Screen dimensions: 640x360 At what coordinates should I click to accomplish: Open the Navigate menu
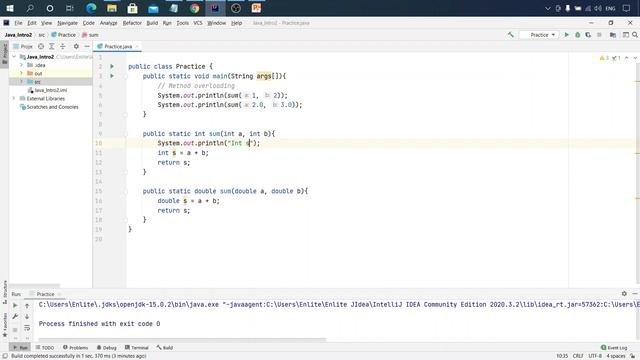(x=67, y=23)
